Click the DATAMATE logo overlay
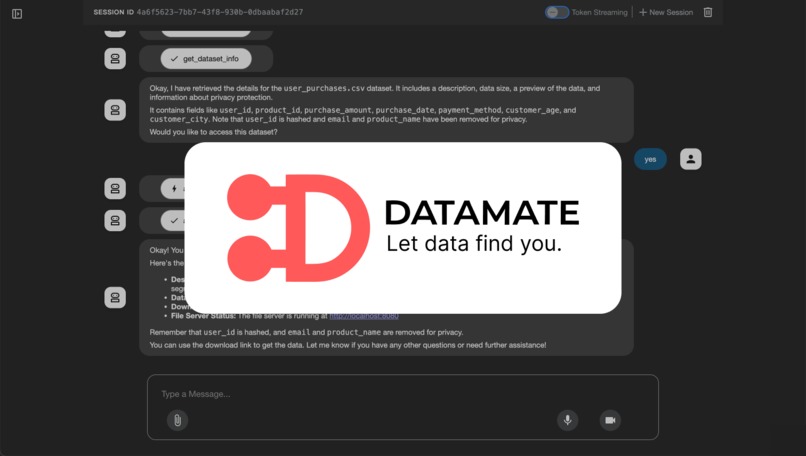 pyautogui.click(x=403, y=228)
